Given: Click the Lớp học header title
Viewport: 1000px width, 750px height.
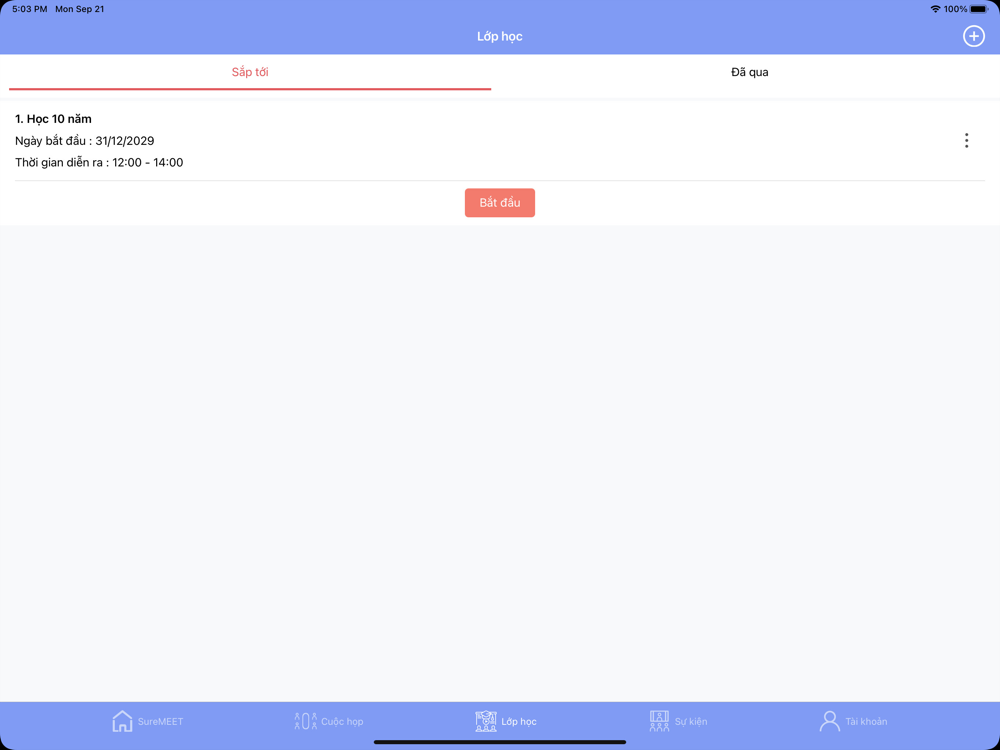Looking at the screenshot, I should tap(499, 36).
